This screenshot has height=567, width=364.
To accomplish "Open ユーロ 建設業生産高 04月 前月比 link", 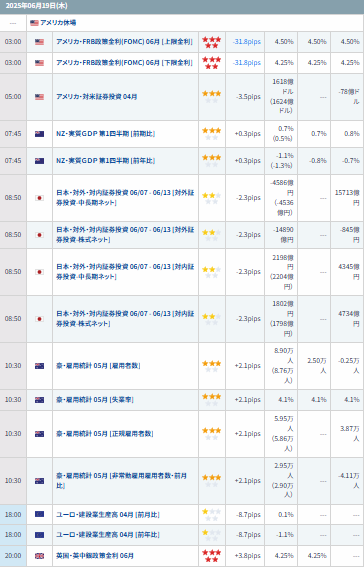I will click(x=107, y=515).
